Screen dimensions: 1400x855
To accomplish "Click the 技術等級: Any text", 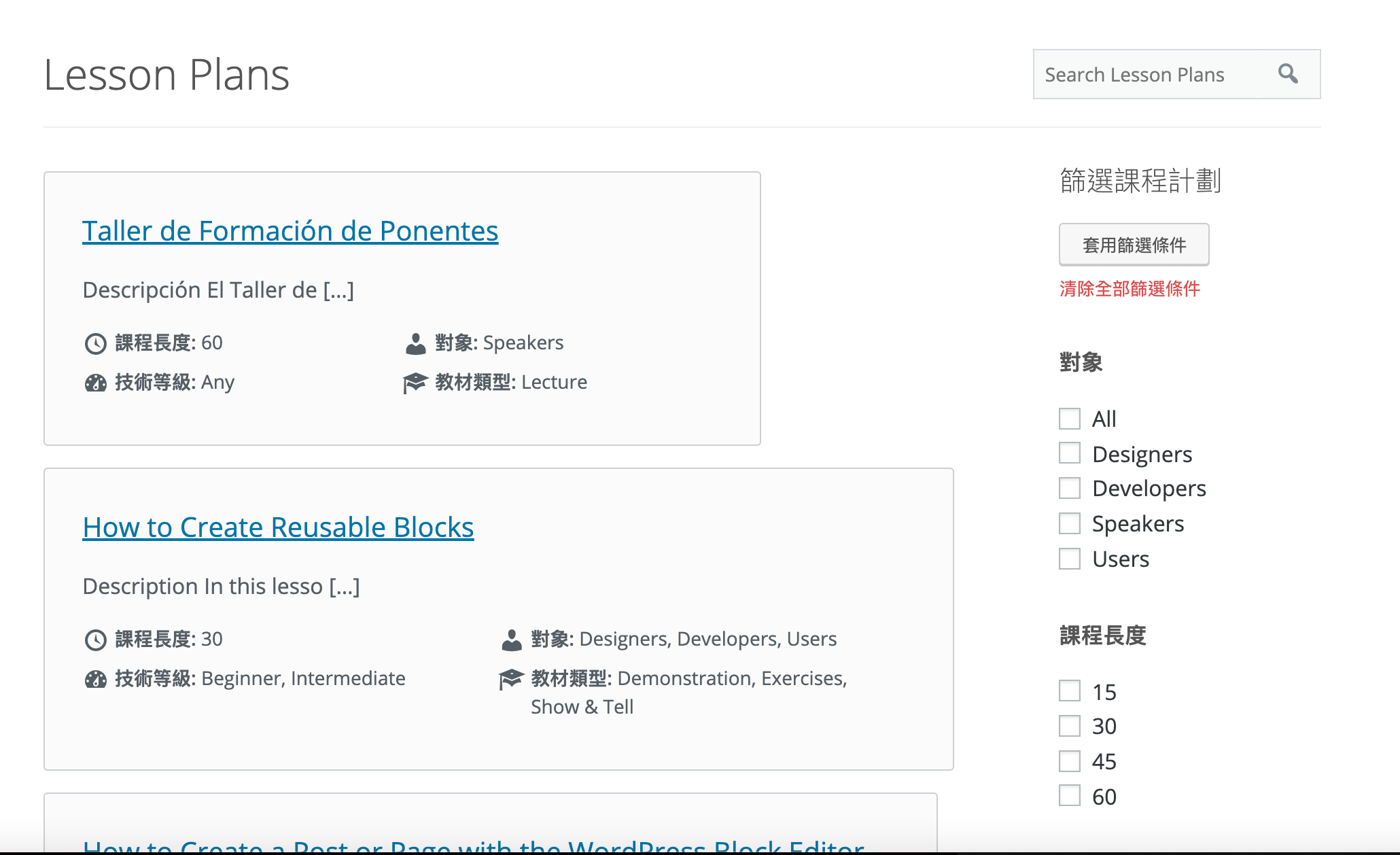I will coord(175,382).
